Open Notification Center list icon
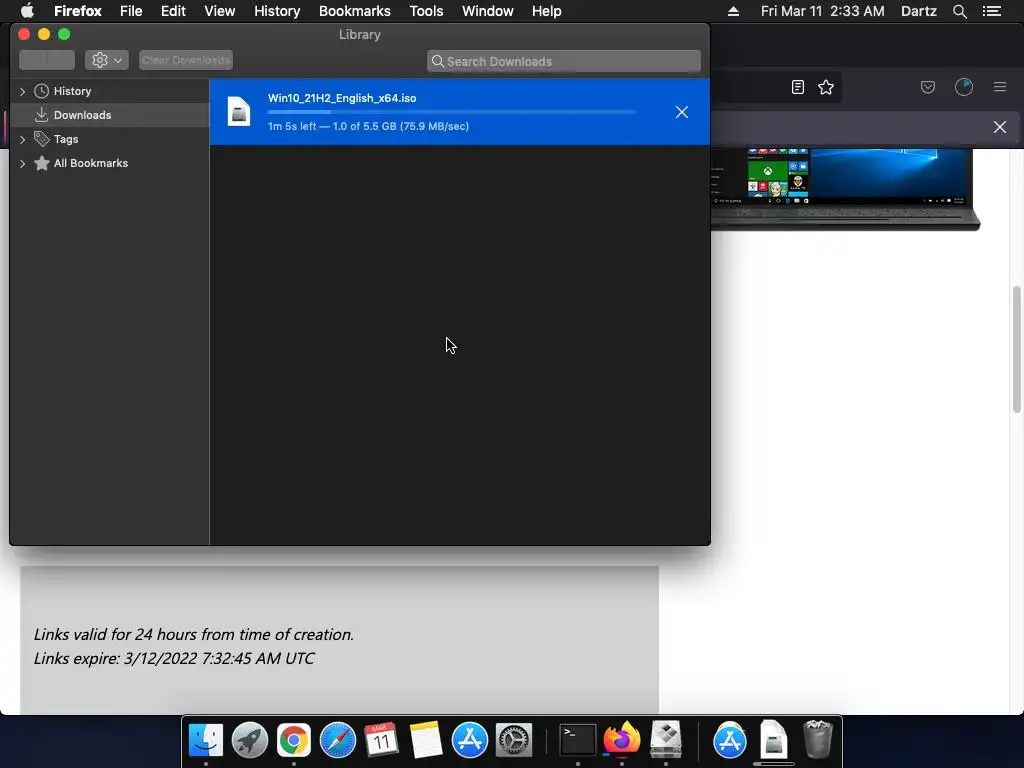The width and height of the screenshot is (1024, 768). click(x=992, y=11)
